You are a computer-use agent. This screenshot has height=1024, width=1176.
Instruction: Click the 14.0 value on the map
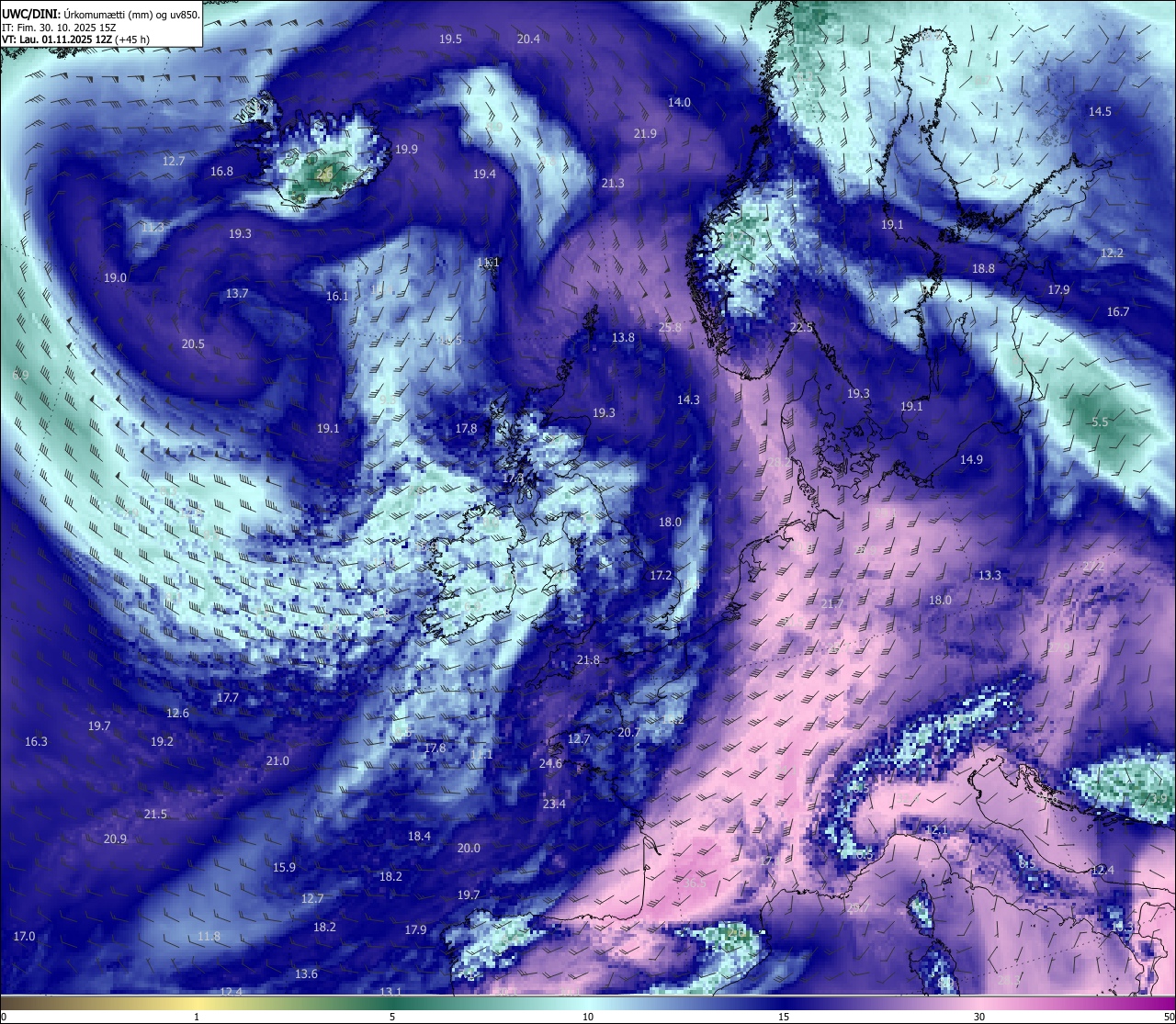(x=679, y=103)
